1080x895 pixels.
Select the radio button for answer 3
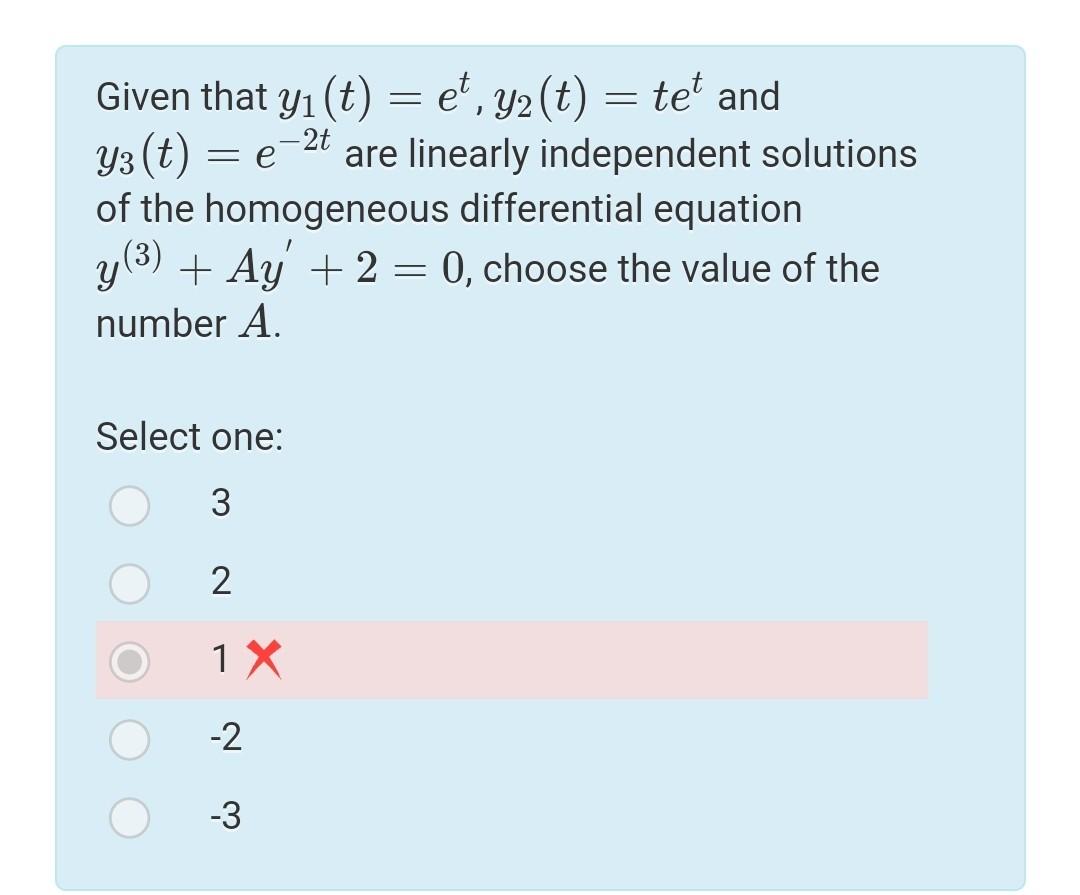[129, 506]
